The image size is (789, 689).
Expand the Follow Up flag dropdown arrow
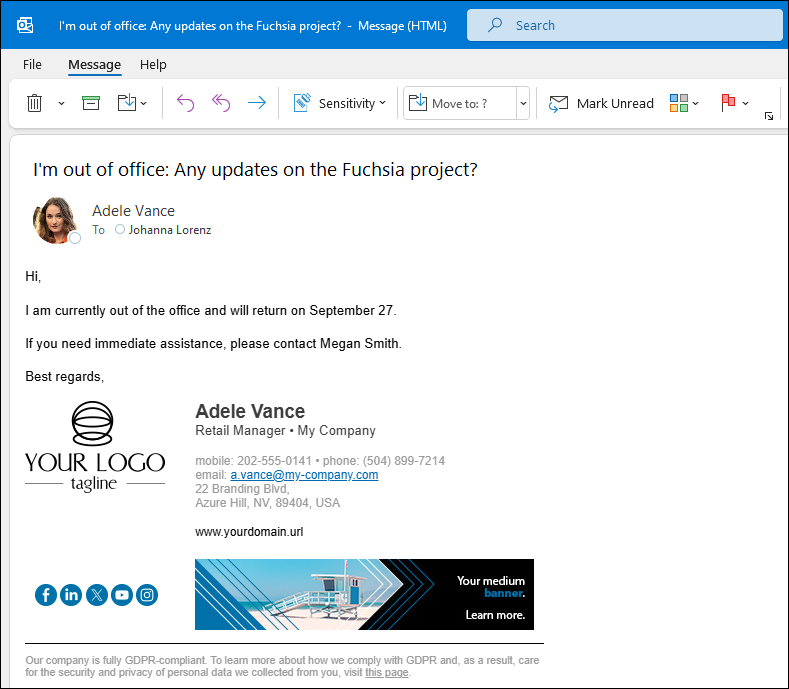[x=746, y=103]
